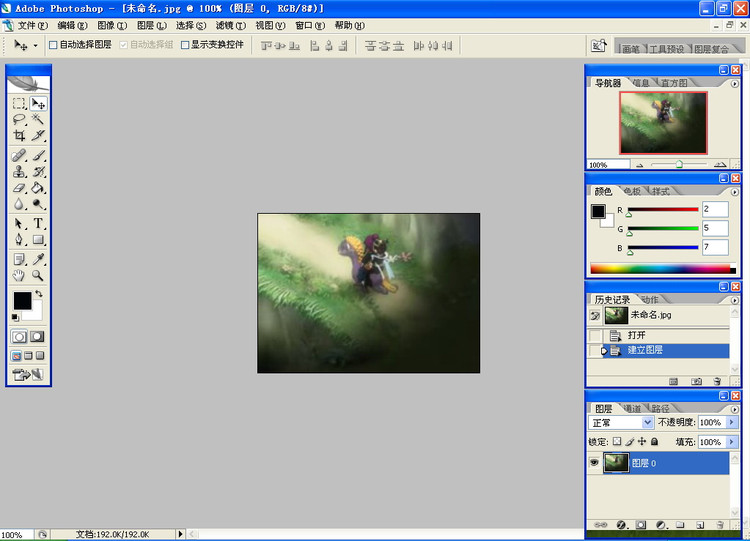Select the Move tool in toolbox
Screen dimensions: 750x541
coord(38,103)
